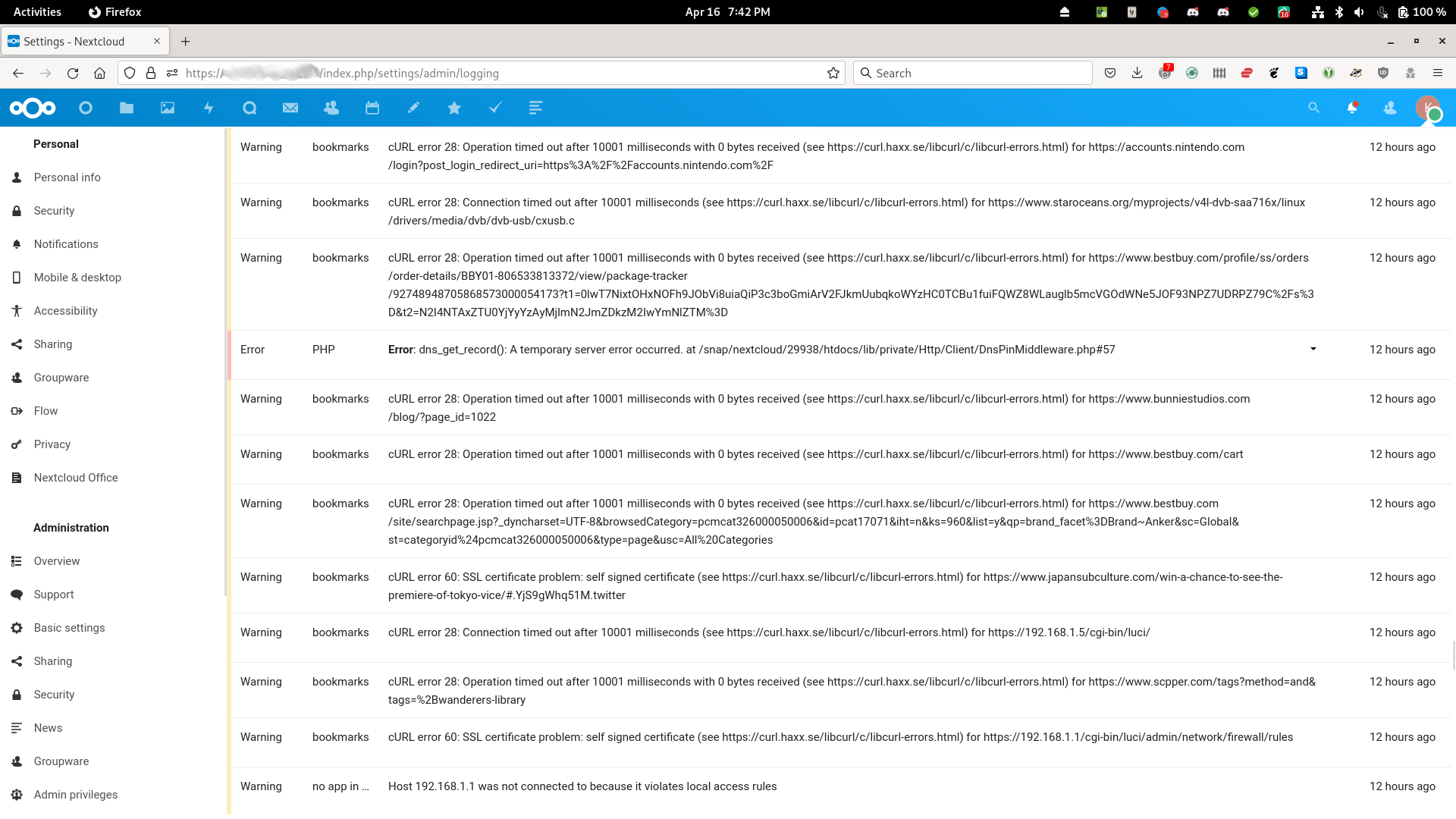Open the Contacts app icon

[x=331, y=108]
